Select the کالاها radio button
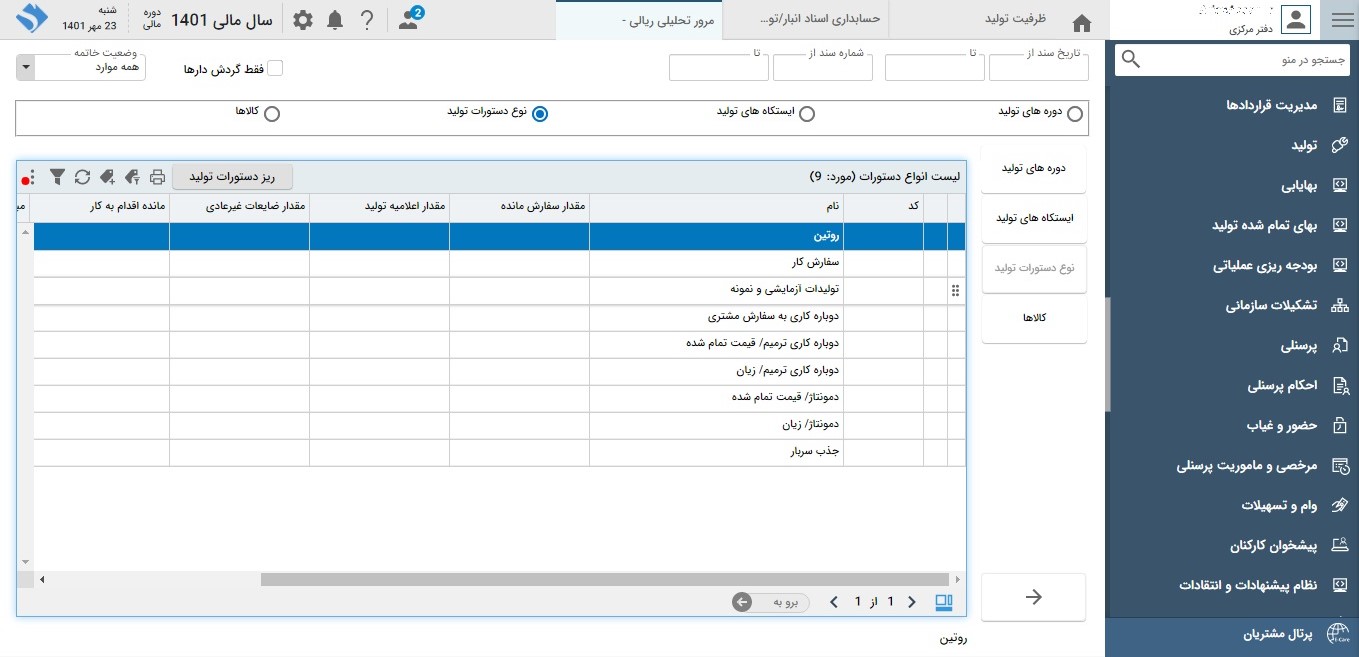The image size is (1359, 657). [271, 114]
